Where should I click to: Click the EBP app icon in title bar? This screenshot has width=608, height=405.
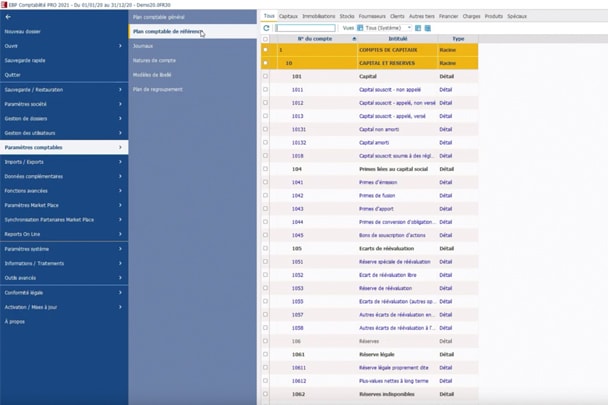click(x=5, y=4)
